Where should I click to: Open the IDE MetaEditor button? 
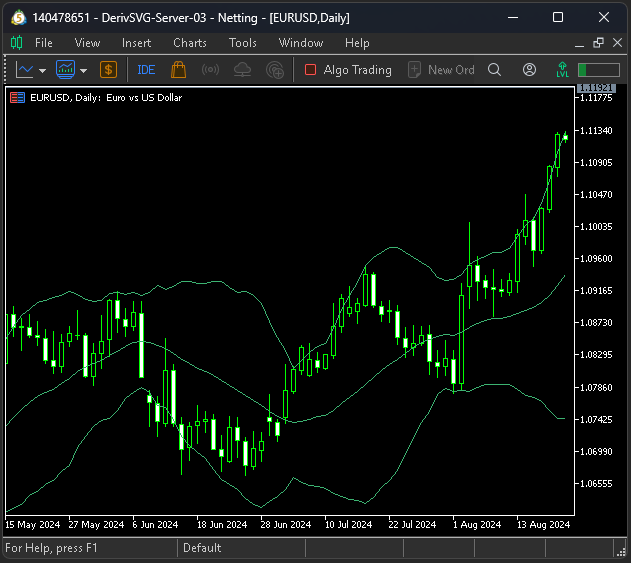(x=146, y=70)
